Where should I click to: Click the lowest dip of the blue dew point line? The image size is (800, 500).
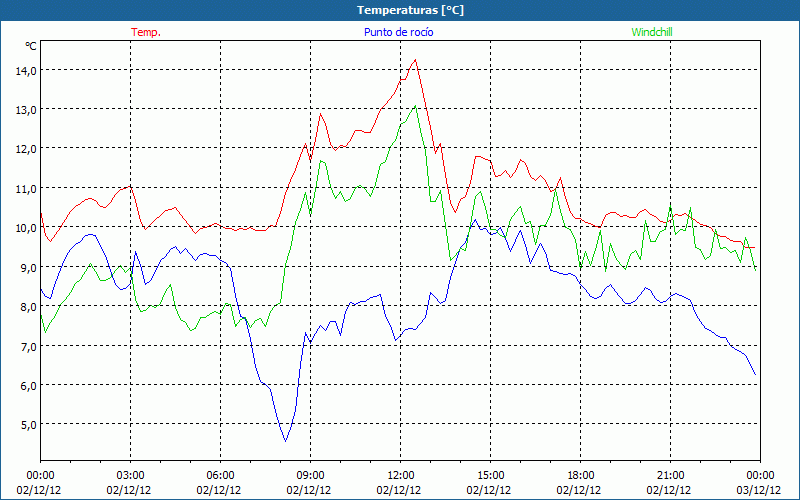click(x=285, y=440)
